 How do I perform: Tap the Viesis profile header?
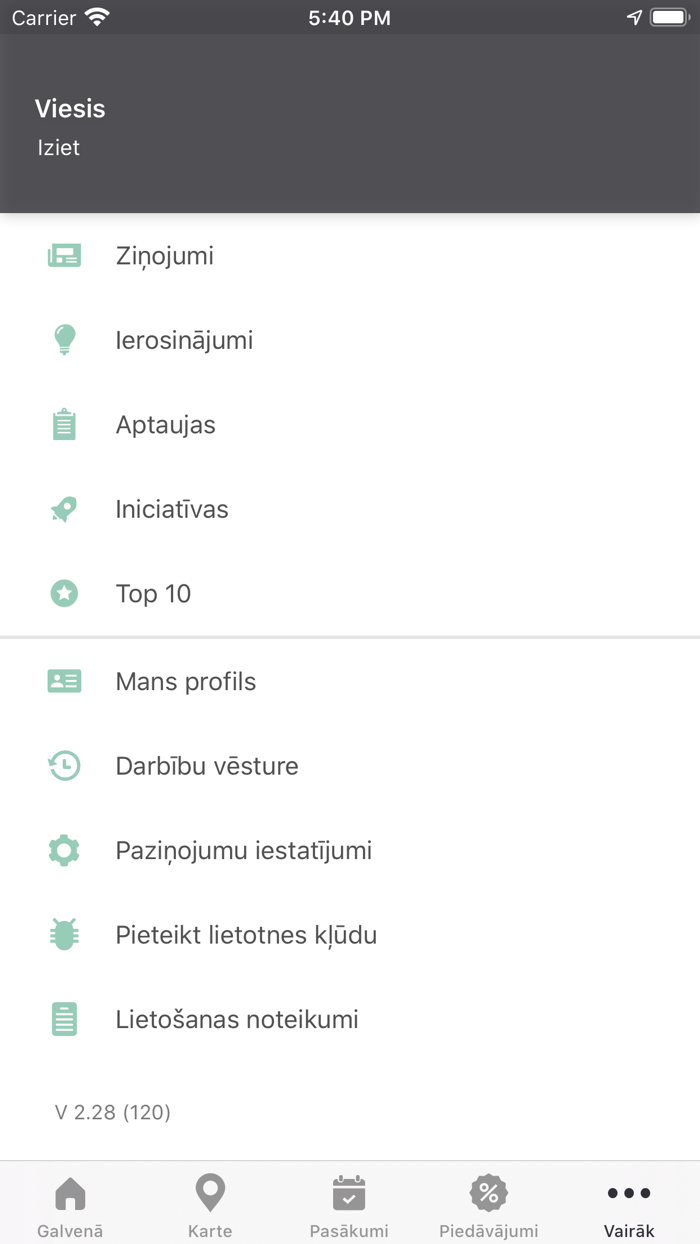pos(70,108)
